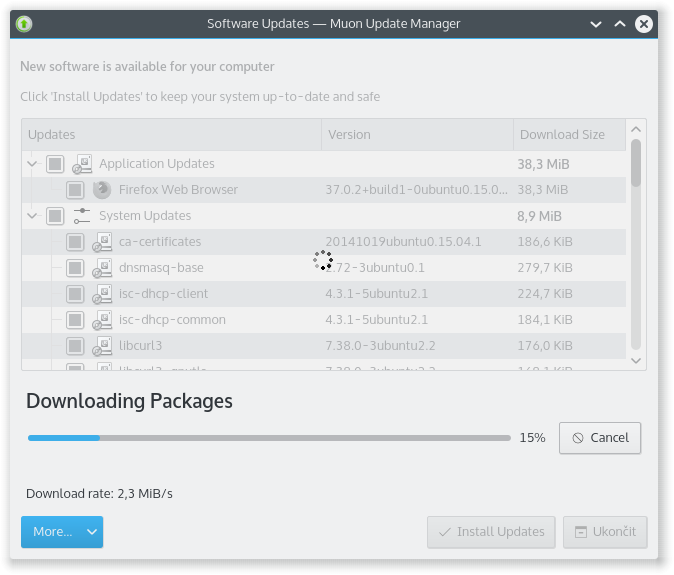Click the download progress bar
Screen dimensions: 674x575
[269, 438]
